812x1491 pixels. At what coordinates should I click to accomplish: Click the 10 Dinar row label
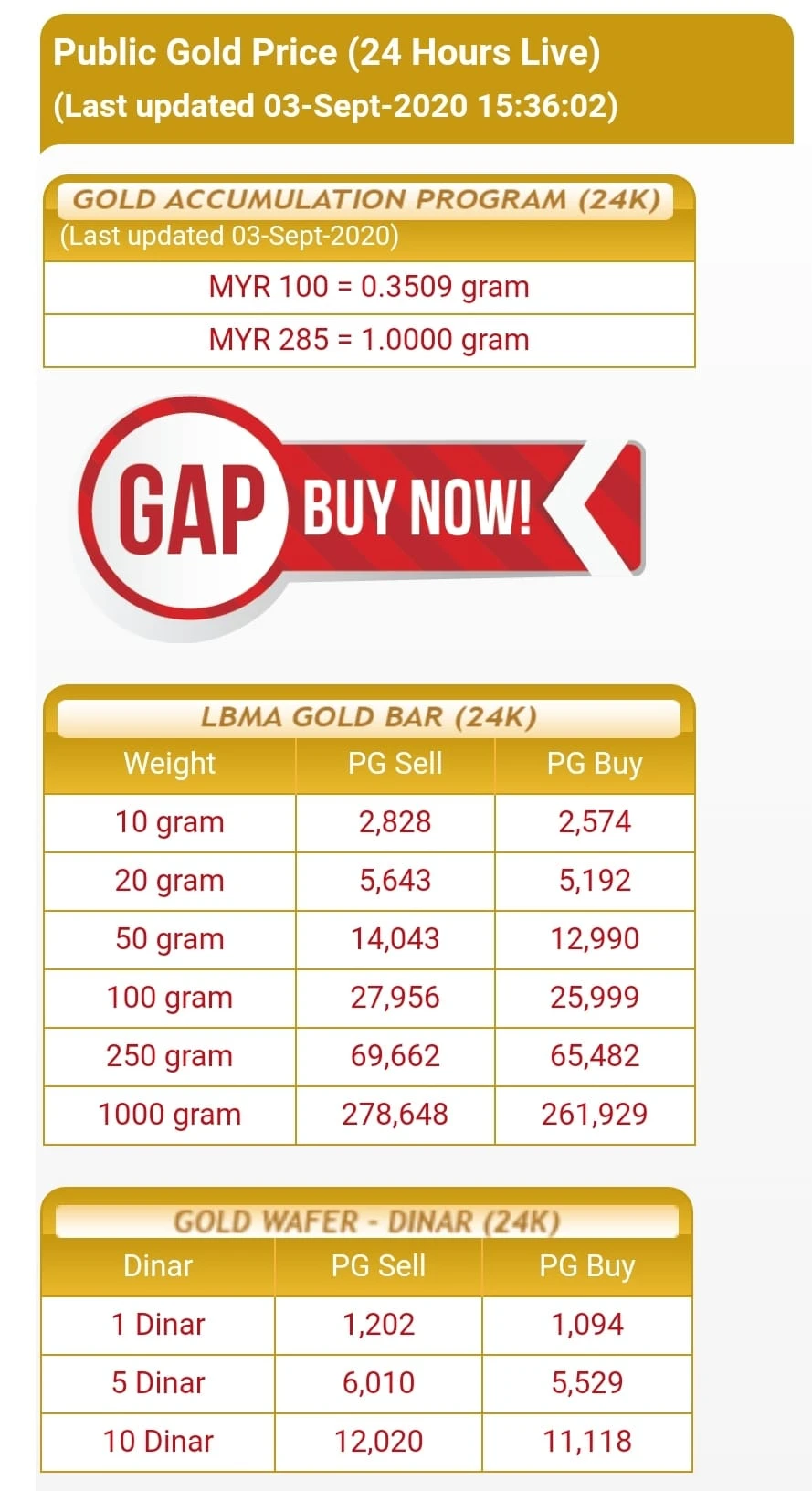click(x=158, y=1442)
